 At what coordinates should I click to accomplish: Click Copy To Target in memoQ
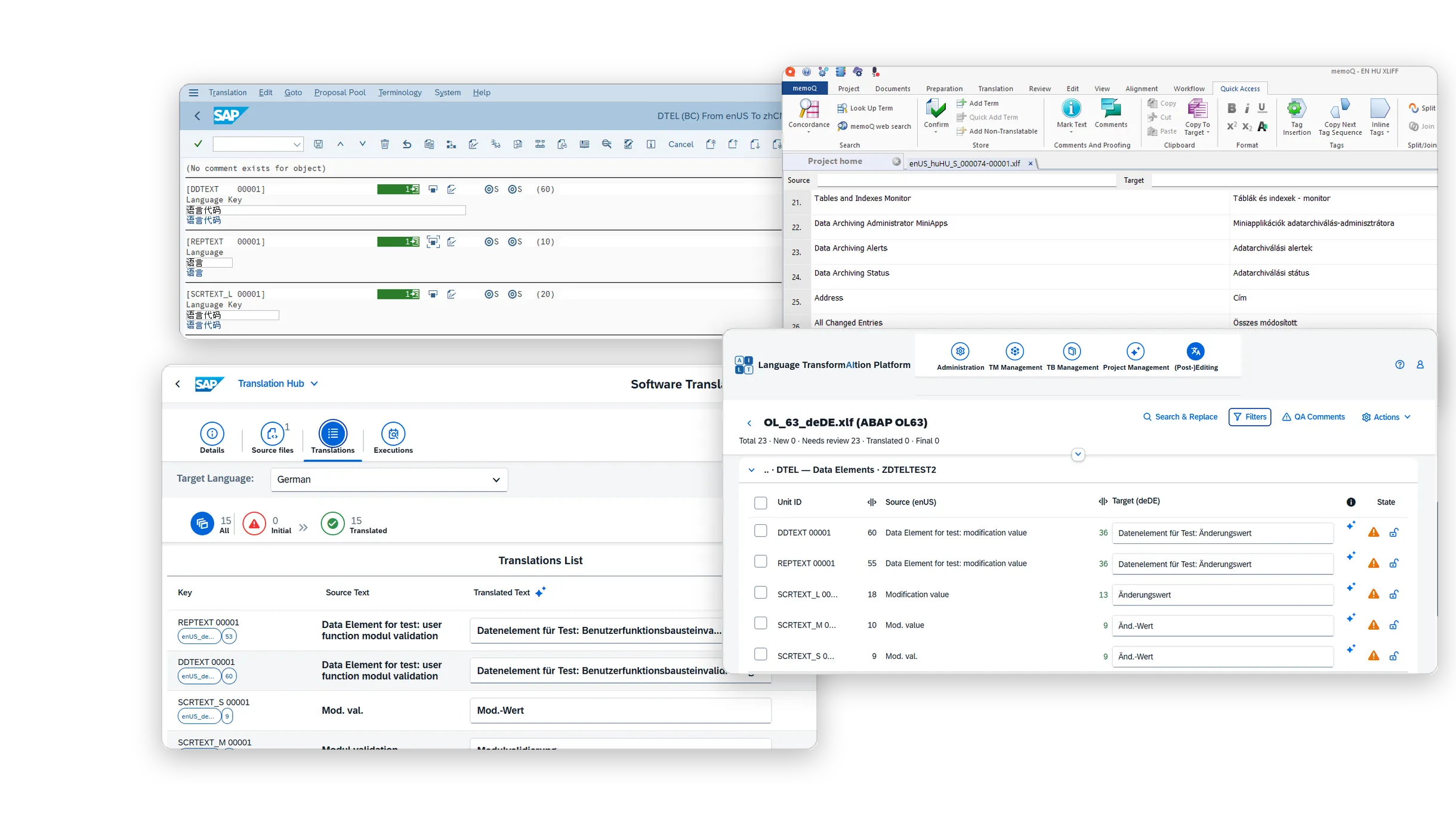pyautogui.click(x=1197, y=117)
